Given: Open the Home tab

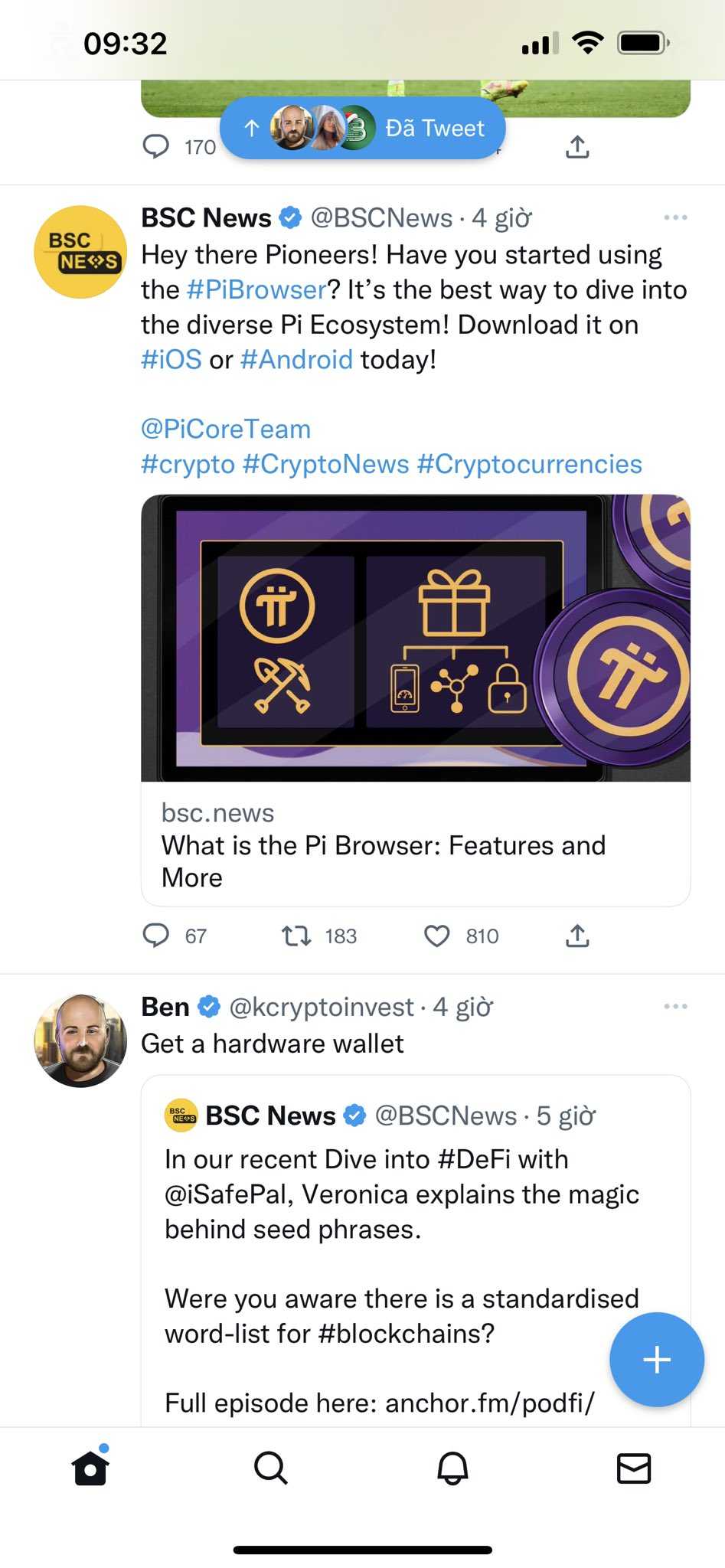Looking at the screenshot, I should [90, 1468].
